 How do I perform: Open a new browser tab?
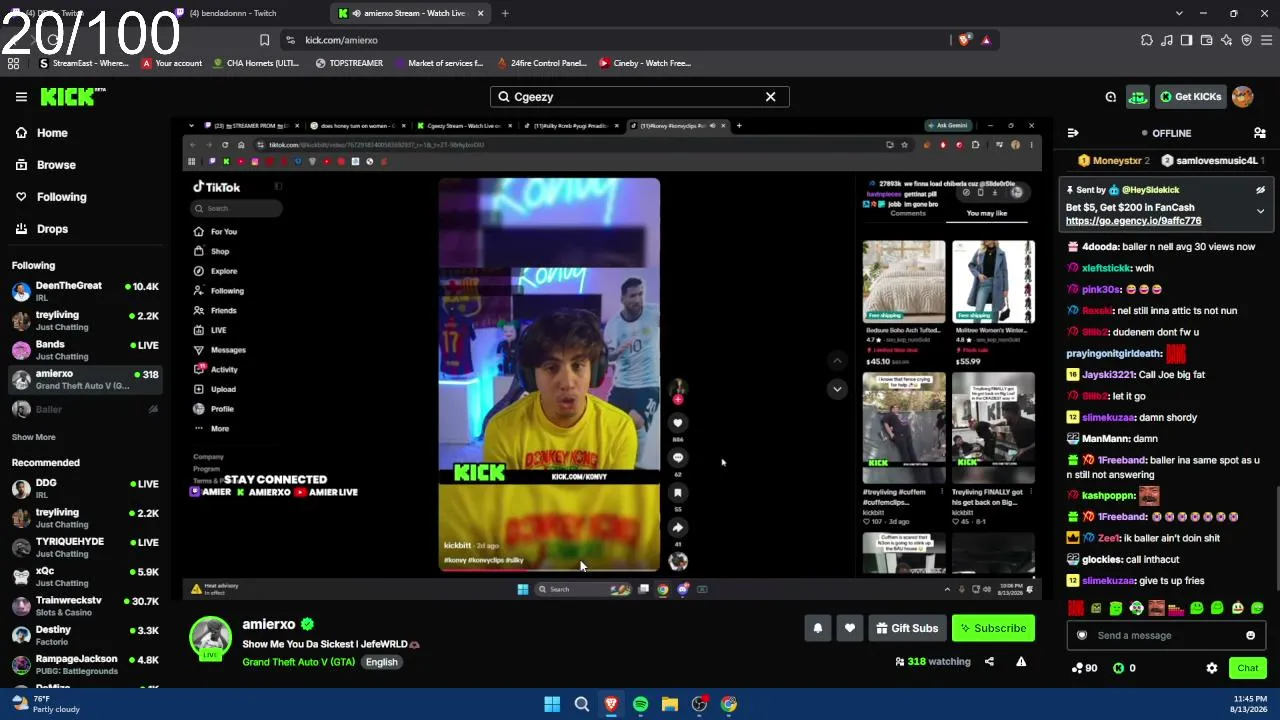point(505,13)
